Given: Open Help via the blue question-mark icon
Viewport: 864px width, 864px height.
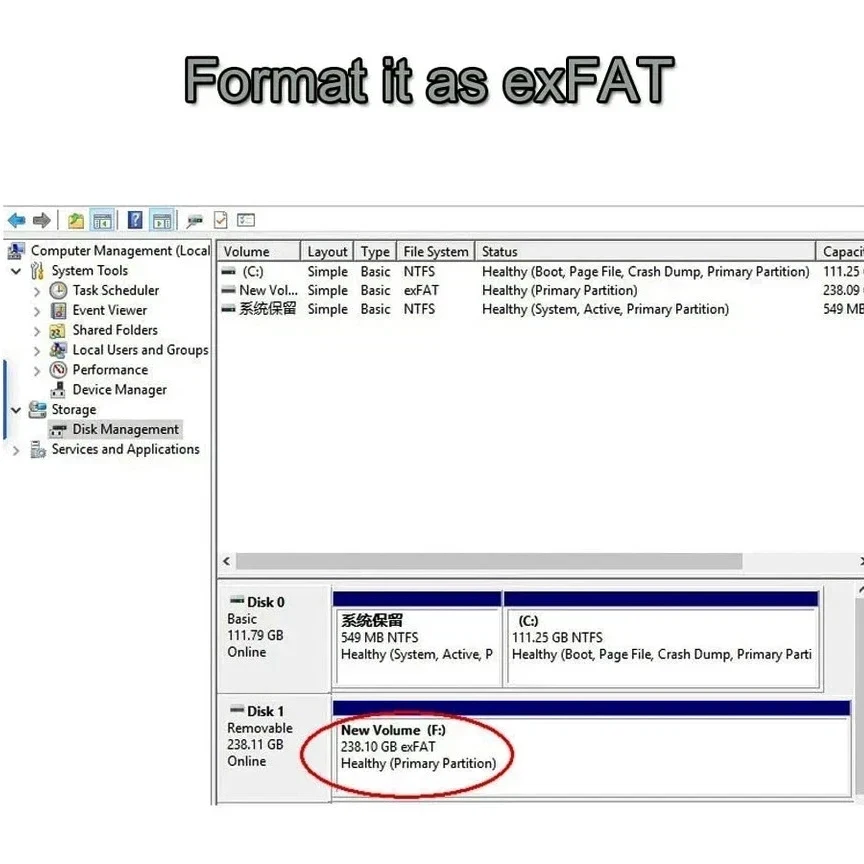Looking at the screenshot, I should (x=135, y=220).
